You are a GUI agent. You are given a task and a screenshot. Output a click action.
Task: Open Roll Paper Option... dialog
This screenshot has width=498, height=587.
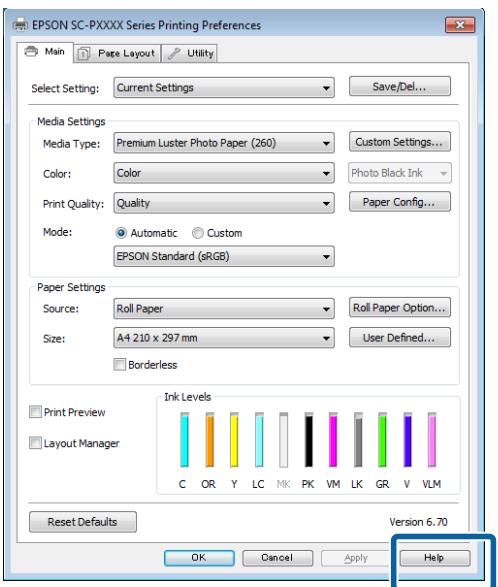(400, 308)
